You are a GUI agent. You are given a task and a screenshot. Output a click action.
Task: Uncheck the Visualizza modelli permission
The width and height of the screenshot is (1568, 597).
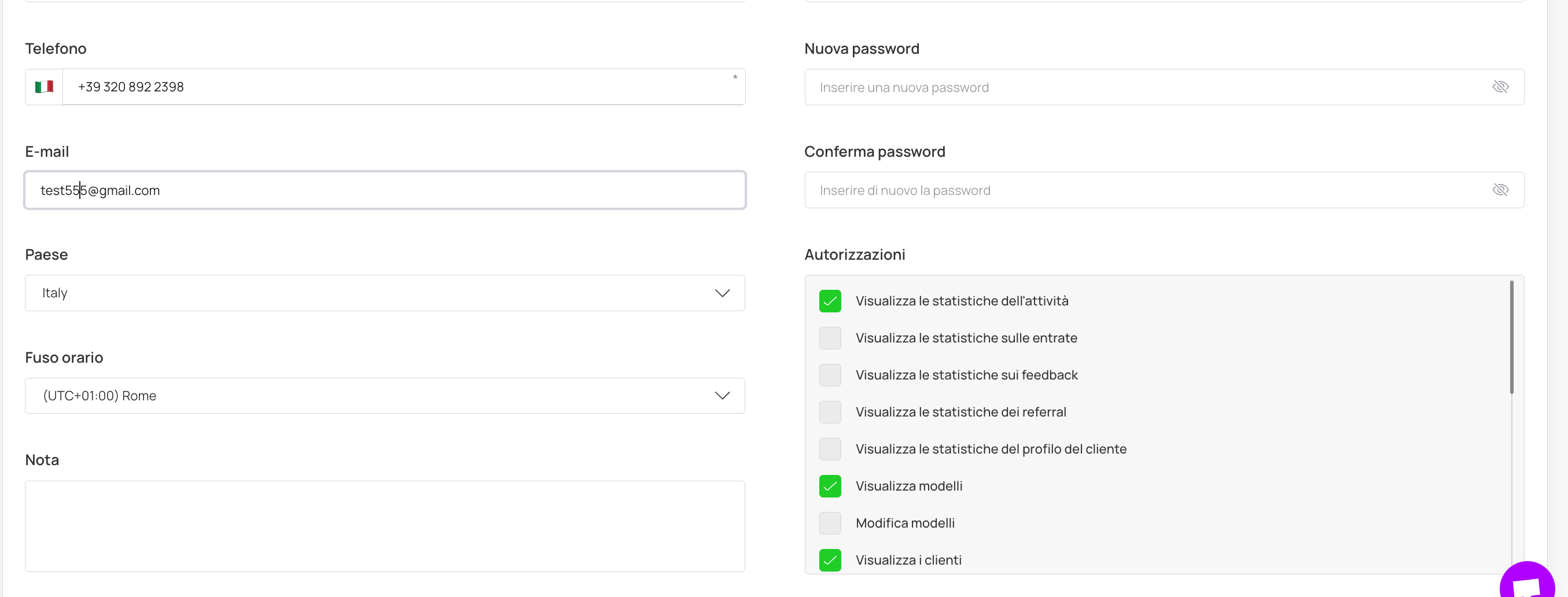(x=830, y=487)
